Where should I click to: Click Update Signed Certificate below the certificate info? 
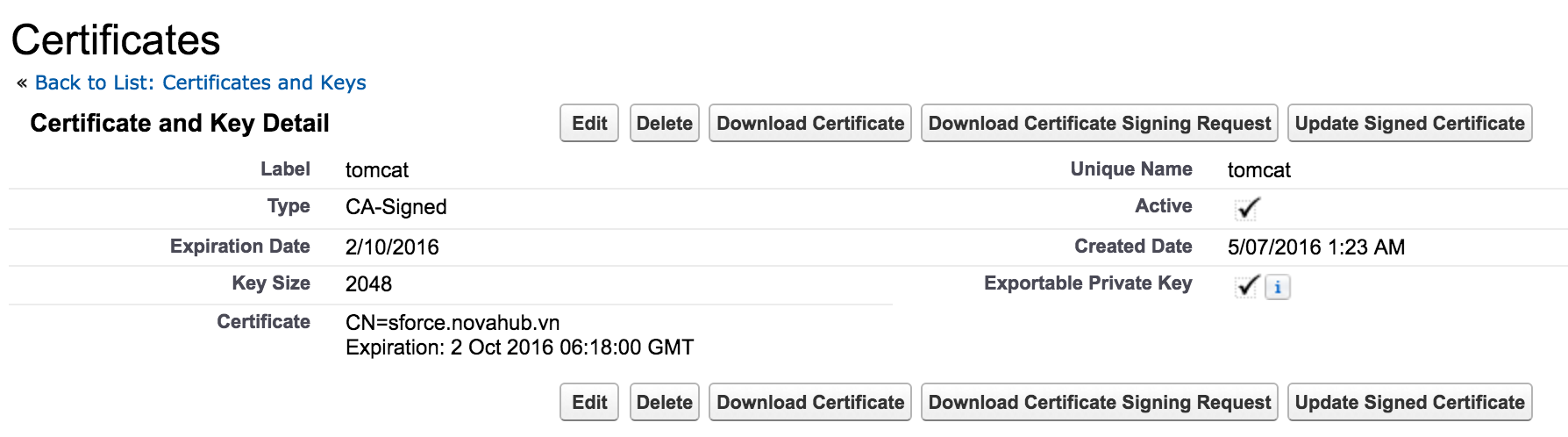tap(1409, 403)
